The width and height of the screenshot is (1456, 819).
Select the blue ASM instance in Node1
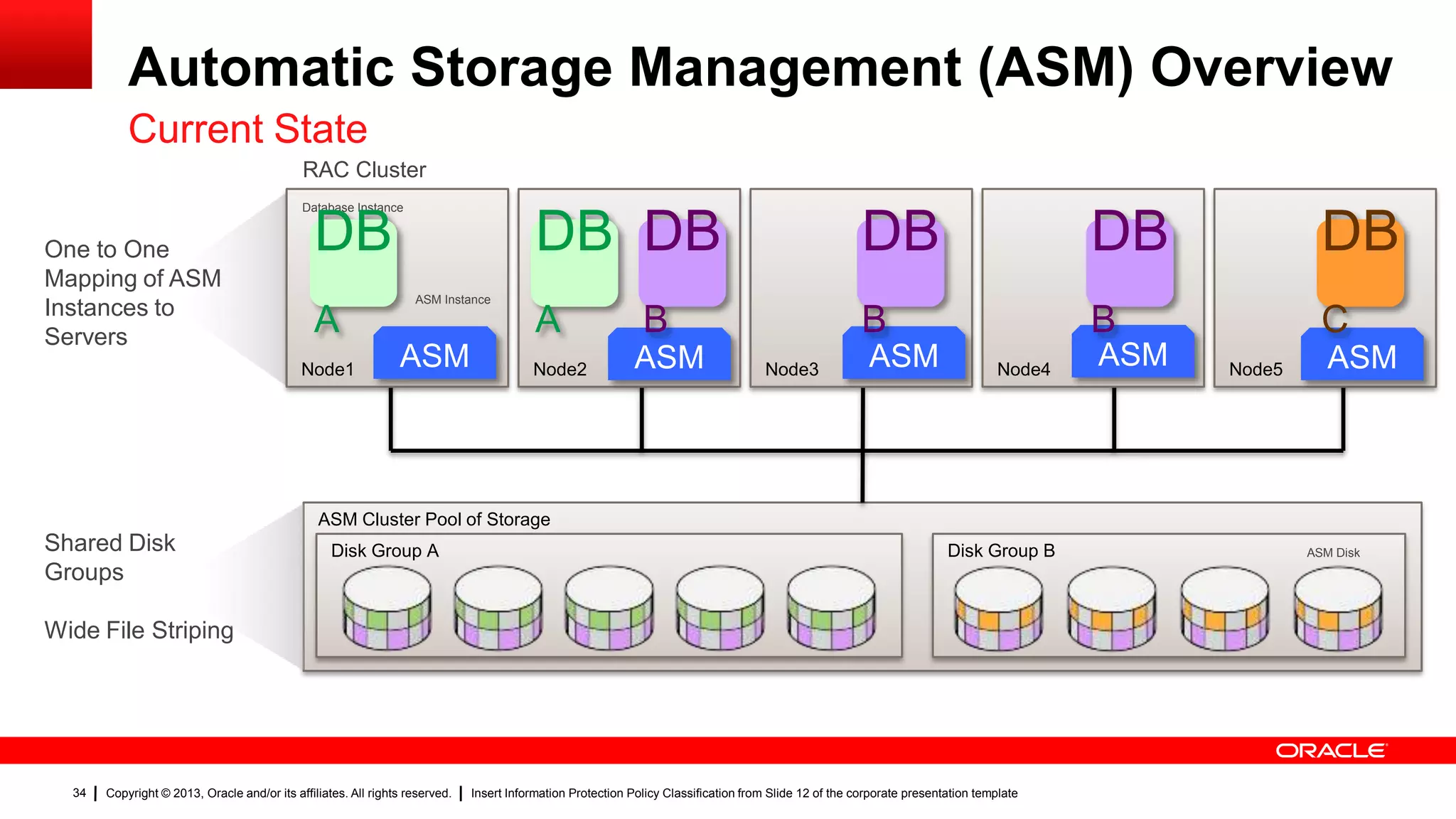click(x=434, y=353)
